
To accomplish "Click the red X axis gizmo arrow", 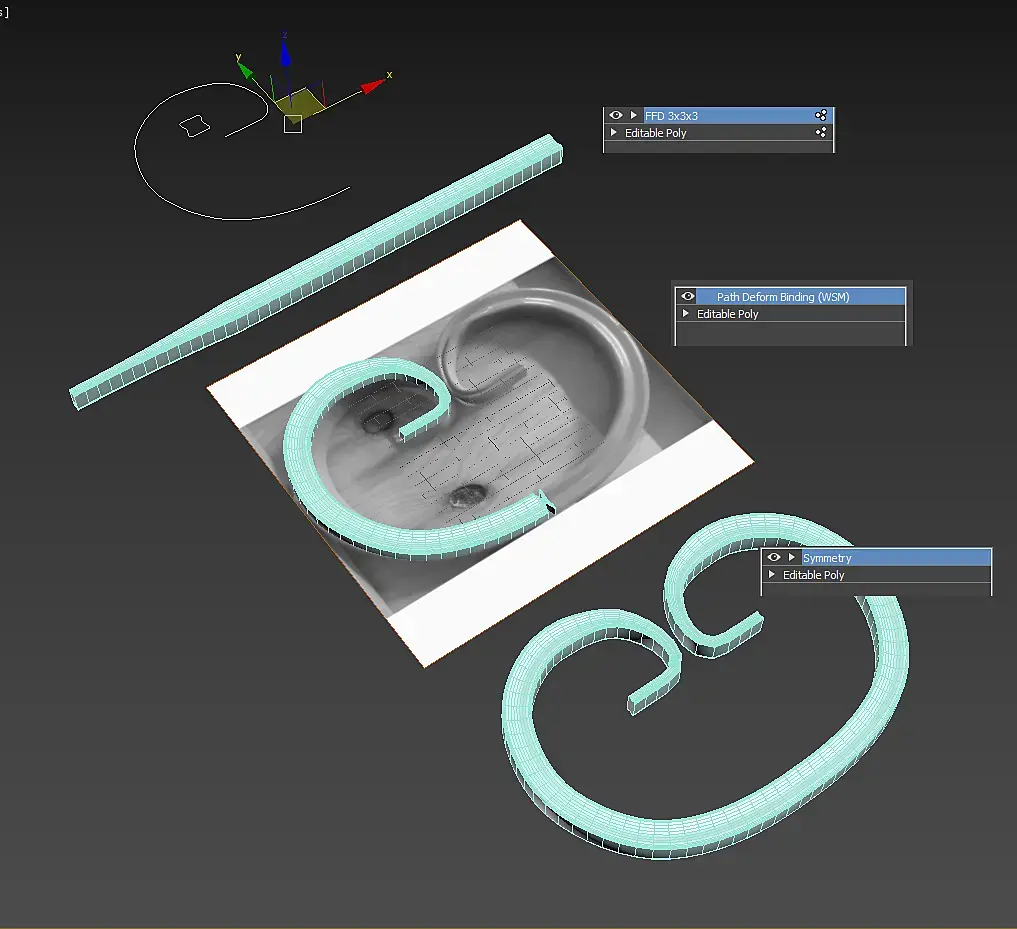I will (372, 86).
